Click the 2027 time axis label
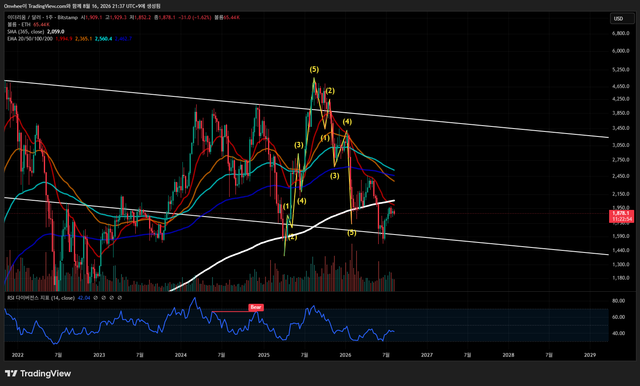Viewport: 640px width, 386px height. [x=427, y=355]
